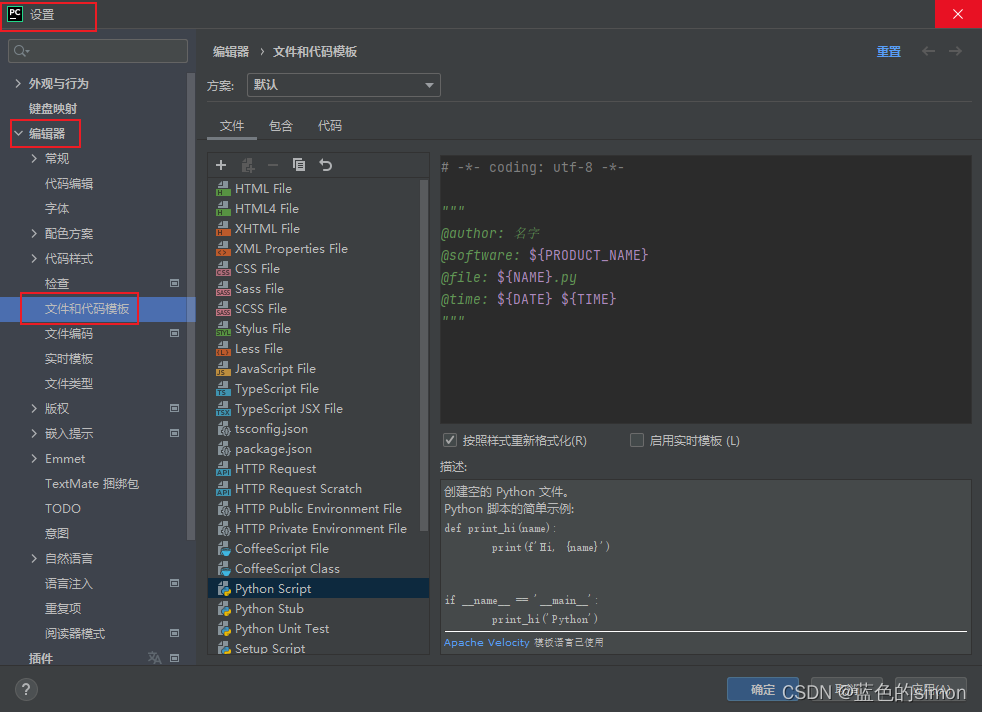The image size is (982, 712).
Task: Select 文件和代码模板 in settings tree
Action: pos(87,309)
